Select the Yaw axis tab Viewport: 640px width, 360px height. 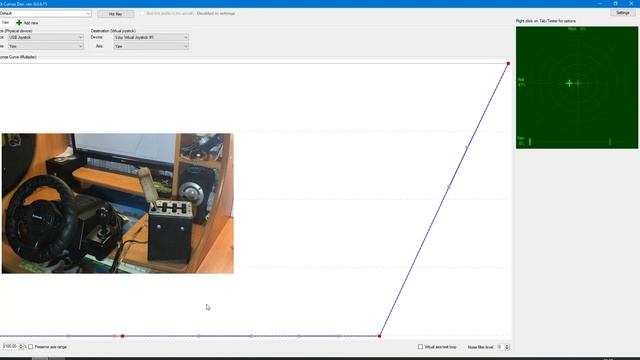5,23
